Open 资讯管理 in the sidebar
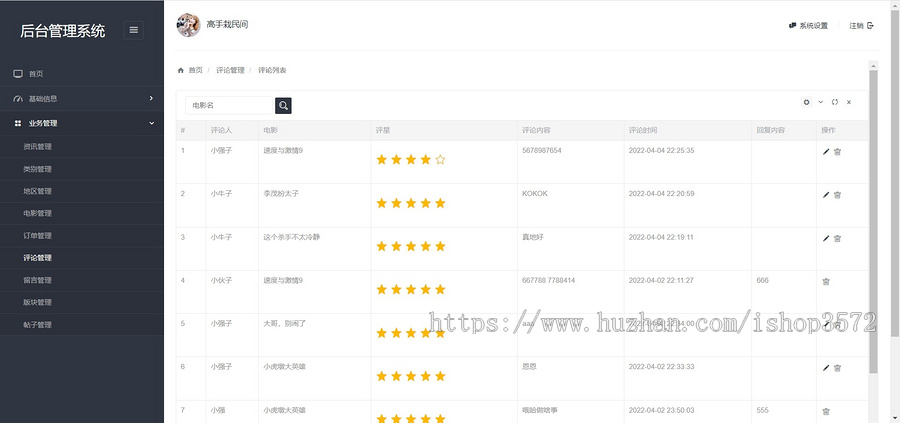900x423 pixels. 37,146
